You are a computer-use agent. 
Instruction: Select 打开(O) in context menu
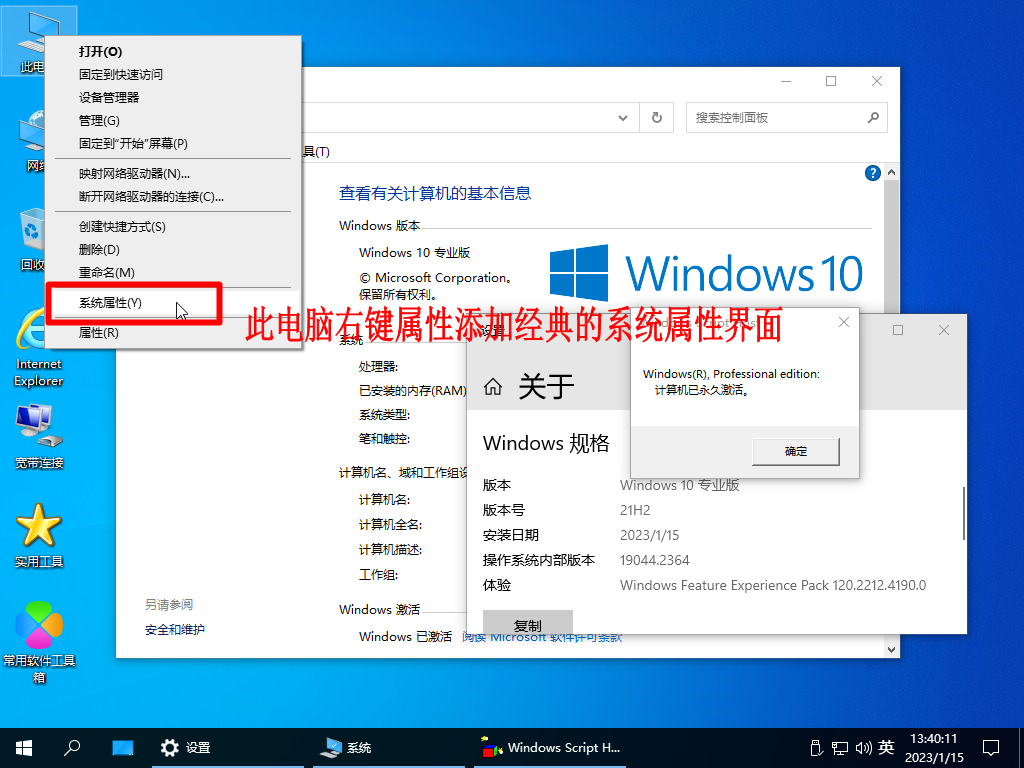[173, 52]
